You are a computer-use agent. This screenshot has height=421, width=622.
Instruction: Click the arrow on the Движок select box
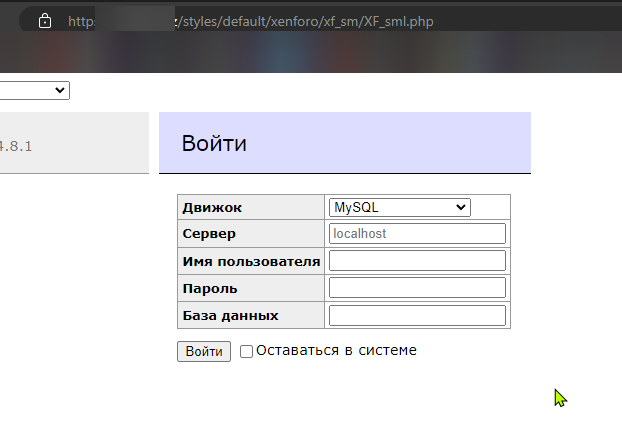pos(461,207)
